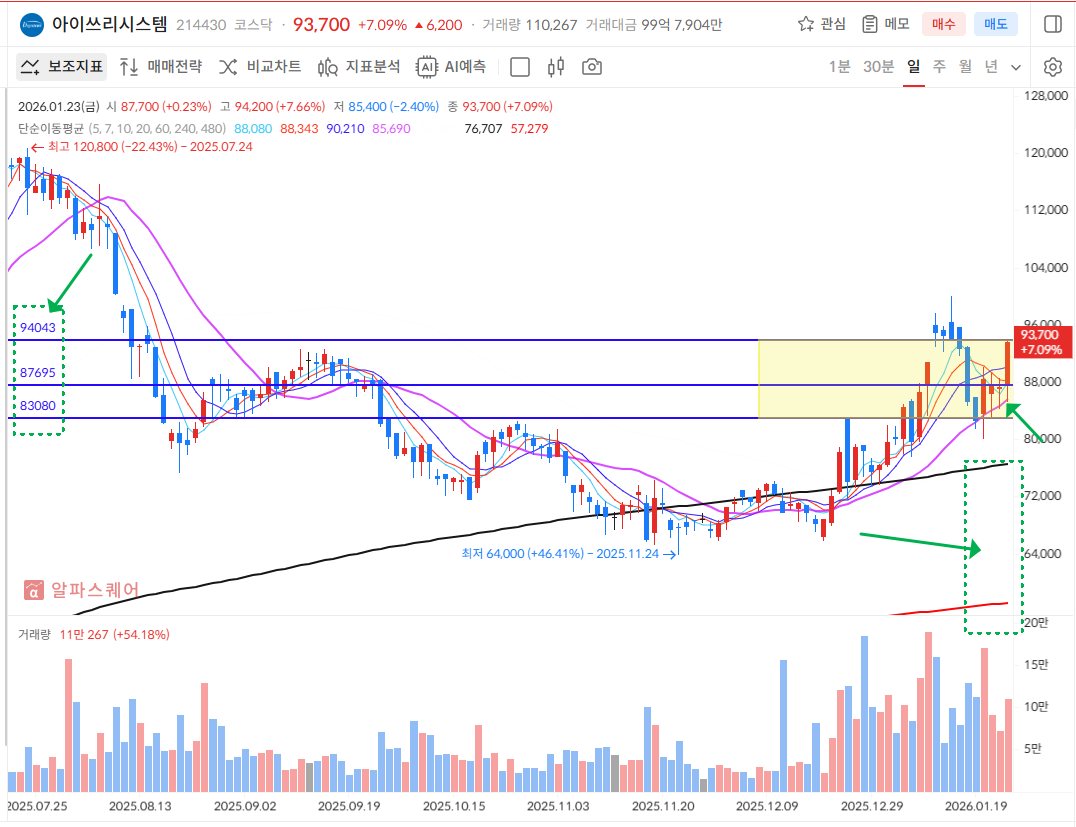Open the 보조지표 indicator panel
Screen dimensions: 1076x827
[61, 67]
